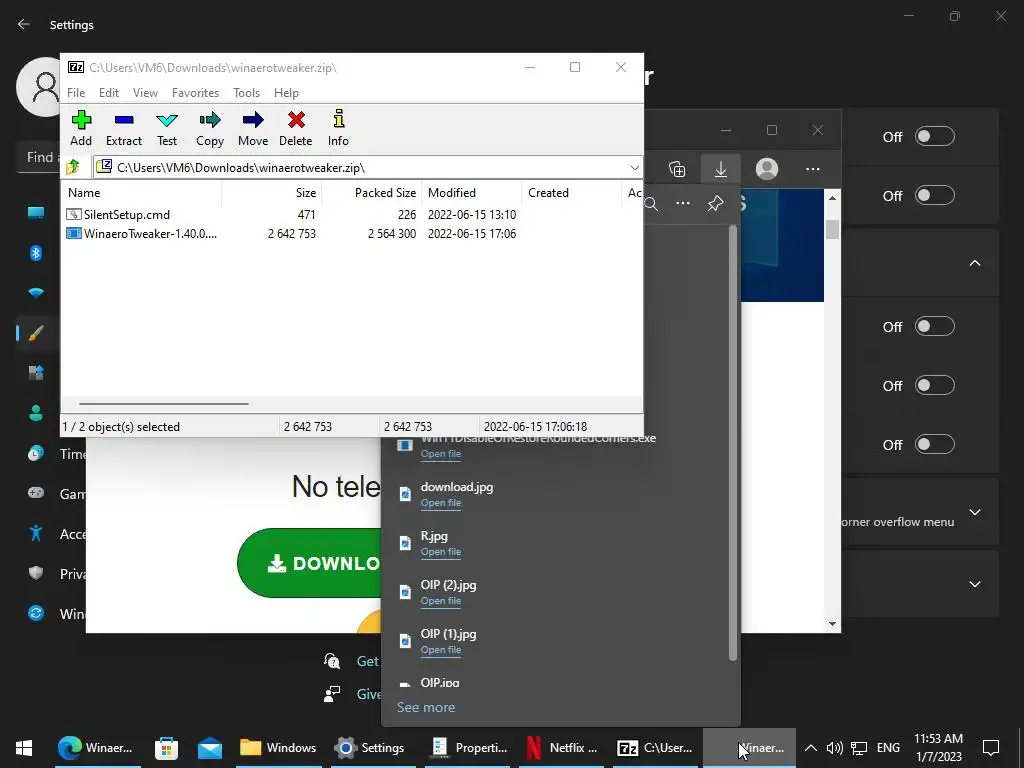Open Info for the selected archive item
The width and height of the screenshot is (1024, 768).
tap(338, 129)
